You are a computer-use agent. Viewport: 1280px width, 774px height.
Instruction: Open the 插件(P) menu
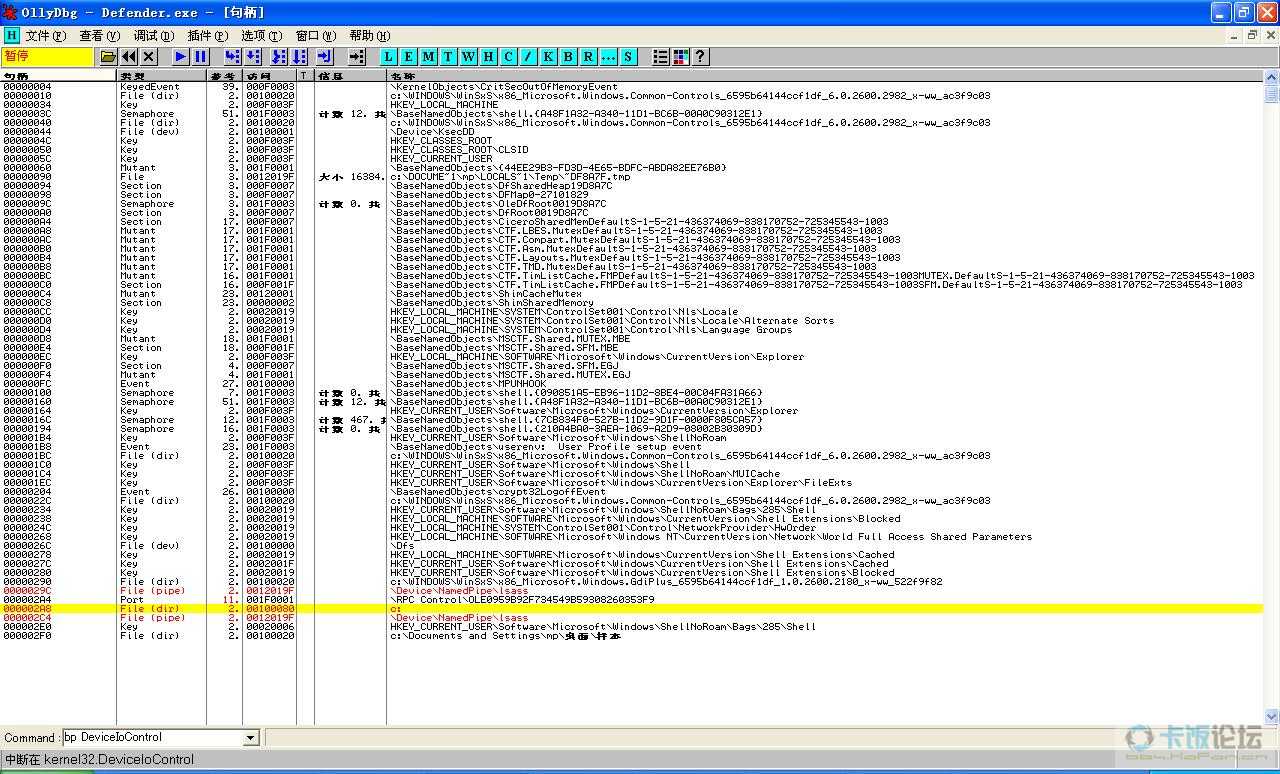click(x=207, y=36)
